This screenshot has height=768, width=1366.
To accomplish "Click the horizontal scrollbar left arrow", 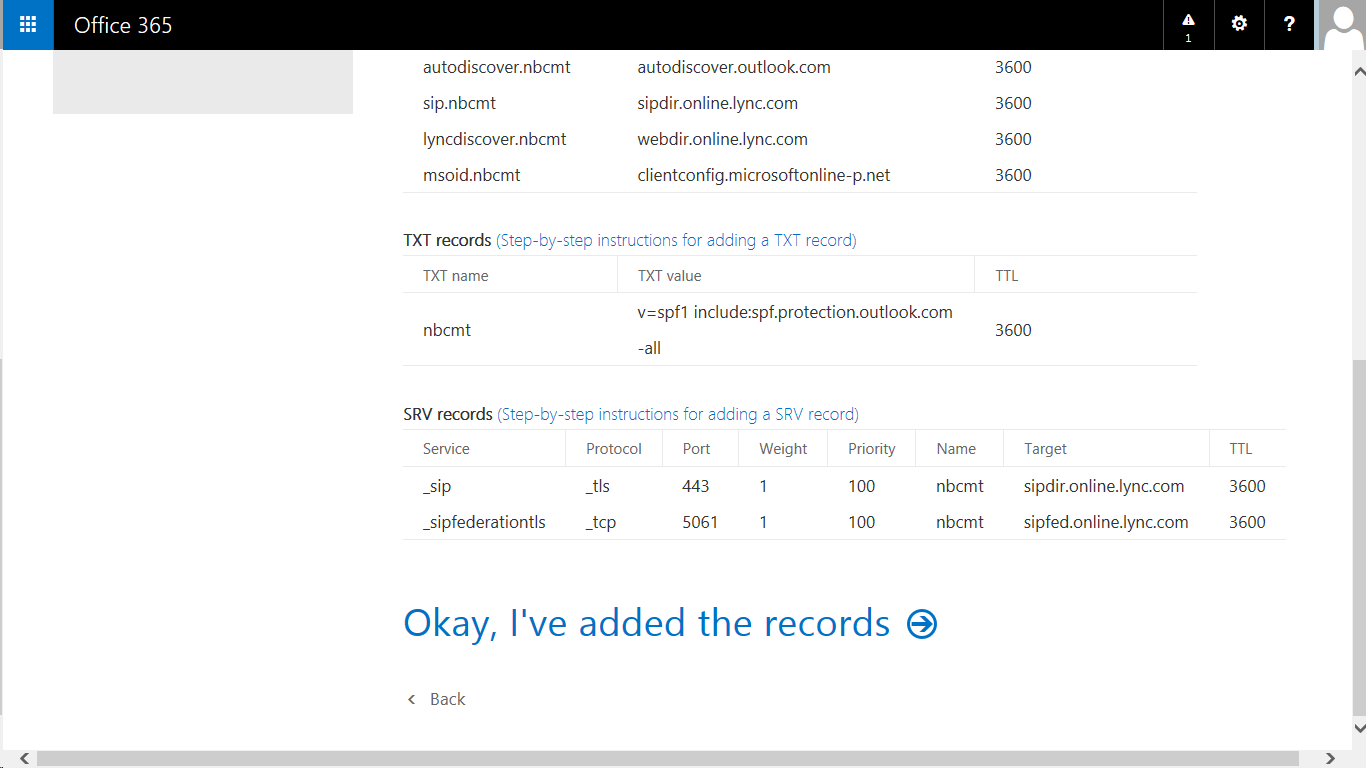I will pyautogui.click(x=25, y=759).
